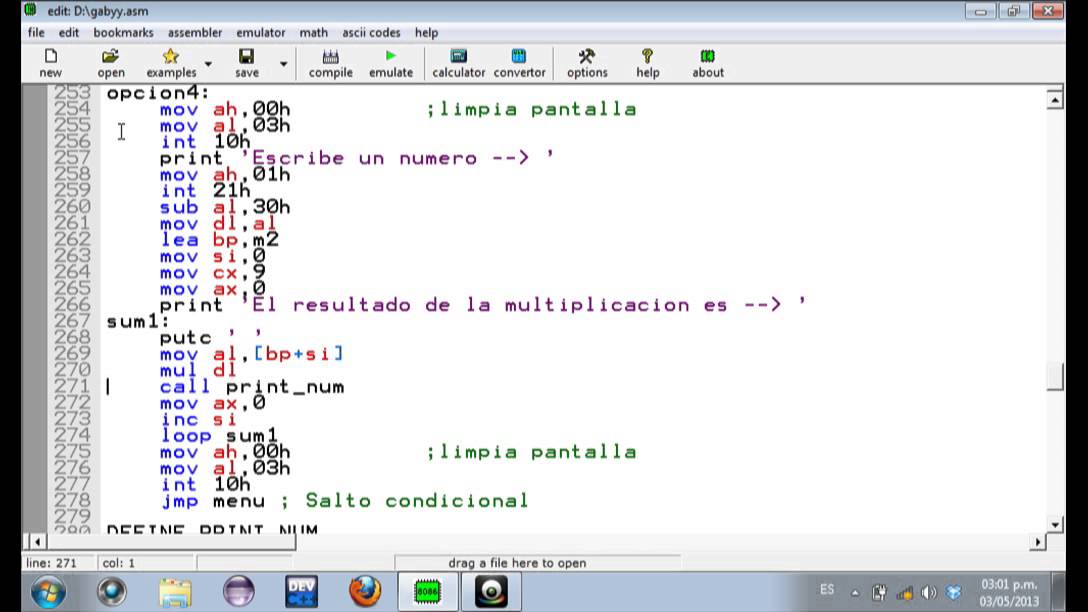The width and height of the screenshot is (1088, 612).
Task: Click 'El resultado de la multiplicacion' string
Action: [x=524, y=305]
